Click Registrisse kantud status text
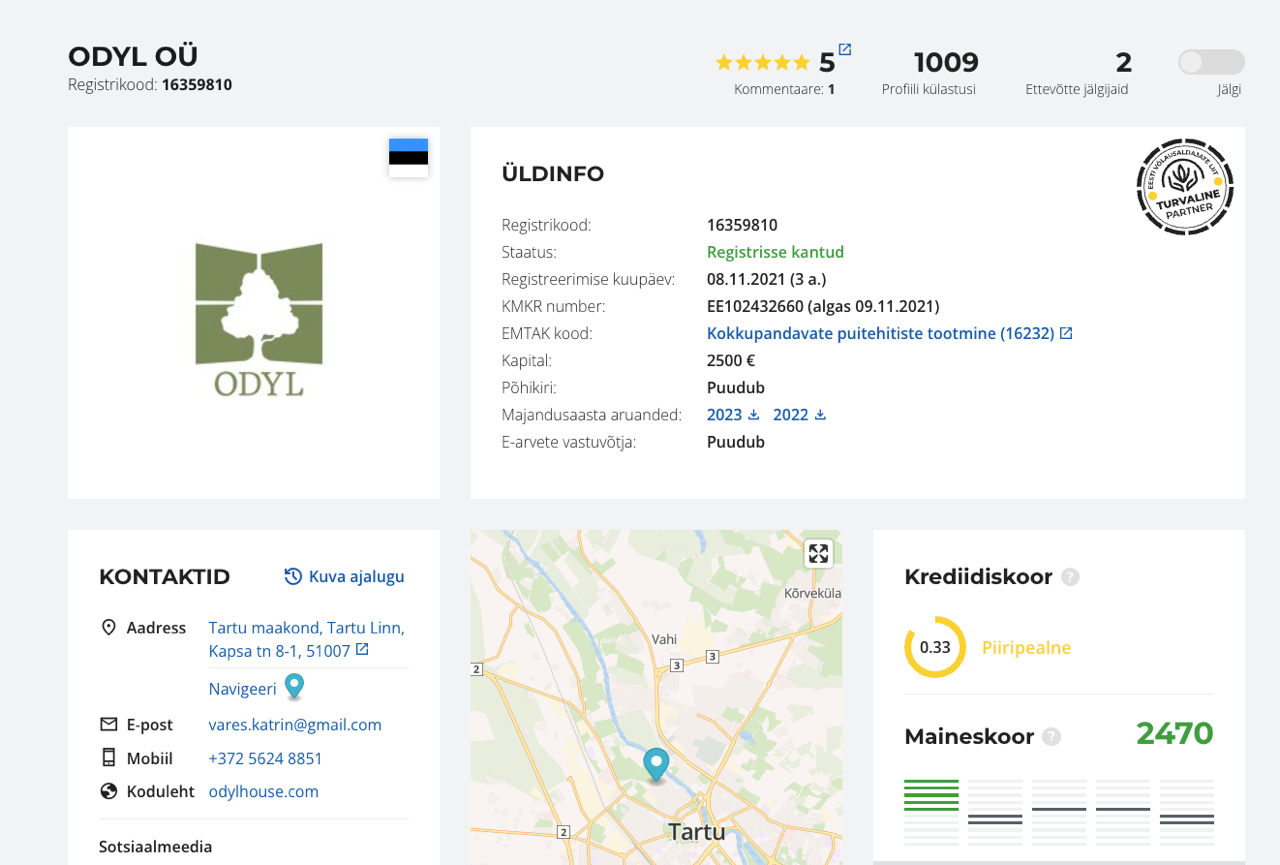 pyautogui.click(x=775, y=252)
